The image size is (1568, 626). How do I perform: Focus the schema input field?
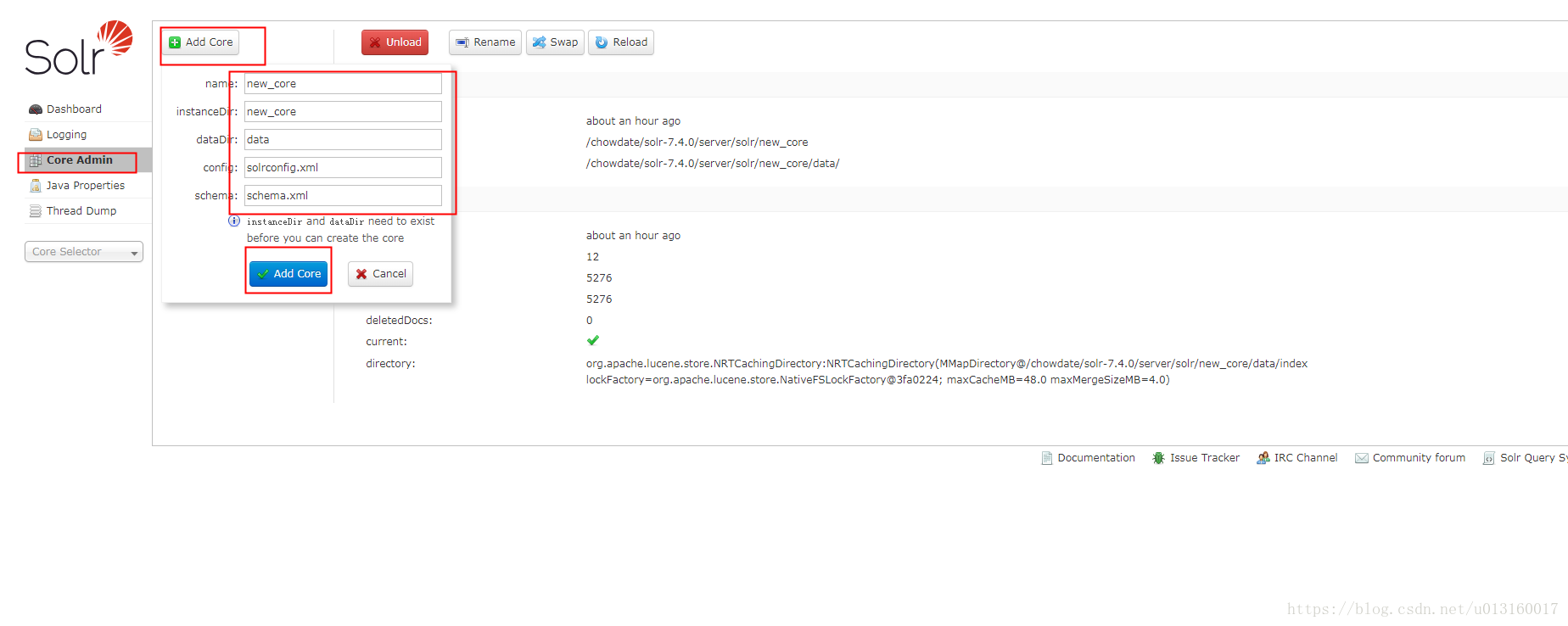pyautogui.click(x=343, y=196)
